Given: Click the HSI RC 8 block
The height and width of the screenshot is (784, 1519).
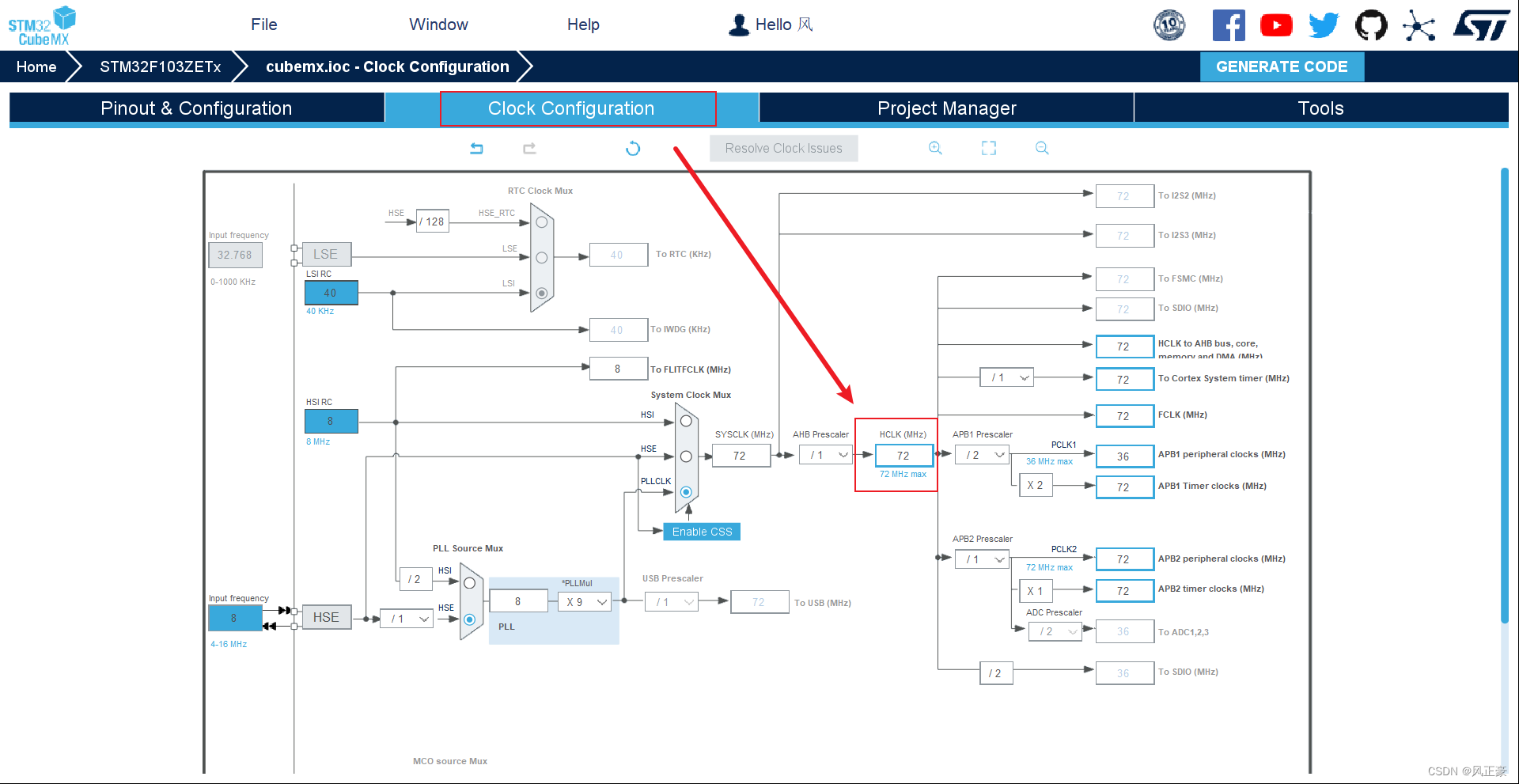Looking at the screenshot, I should coord(331,421).
